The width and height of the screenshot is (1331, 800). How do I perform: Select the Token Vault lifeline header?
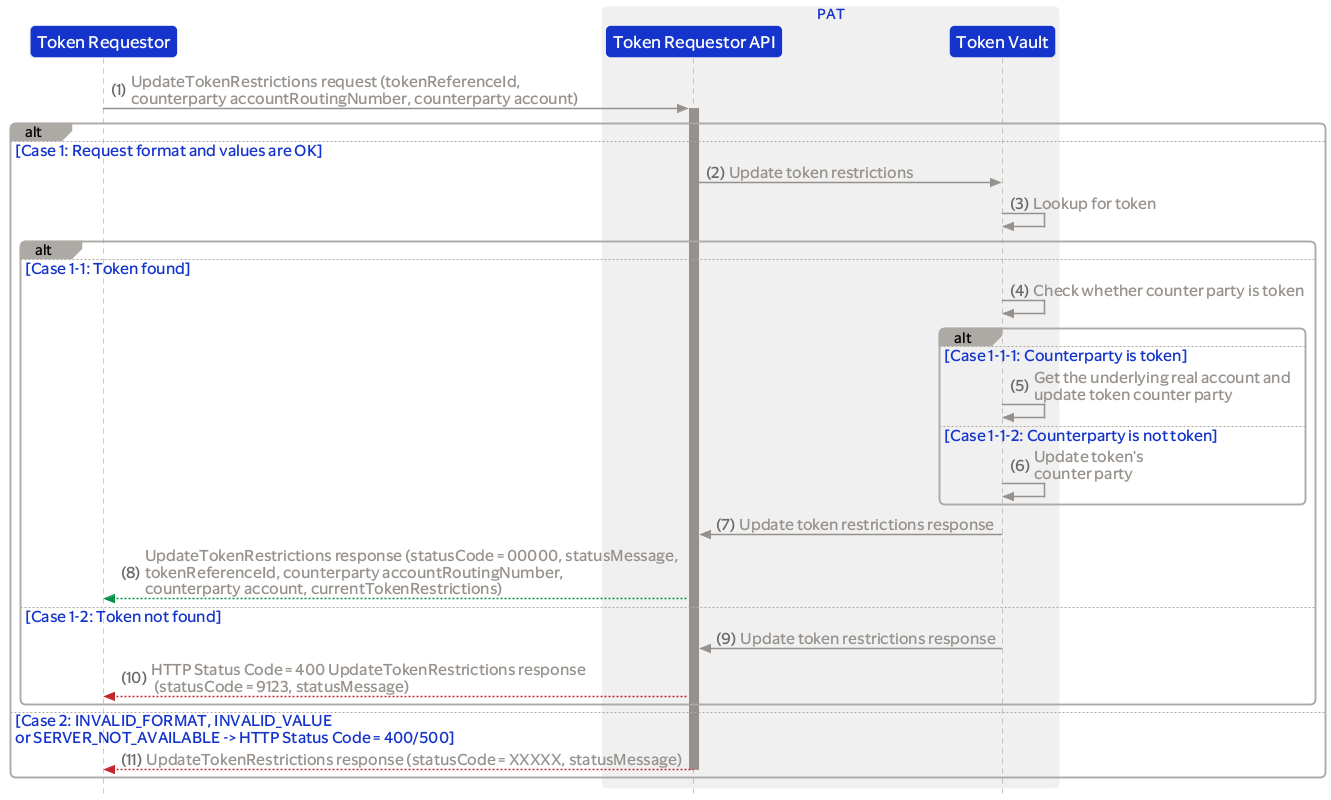coord(1002,41)
